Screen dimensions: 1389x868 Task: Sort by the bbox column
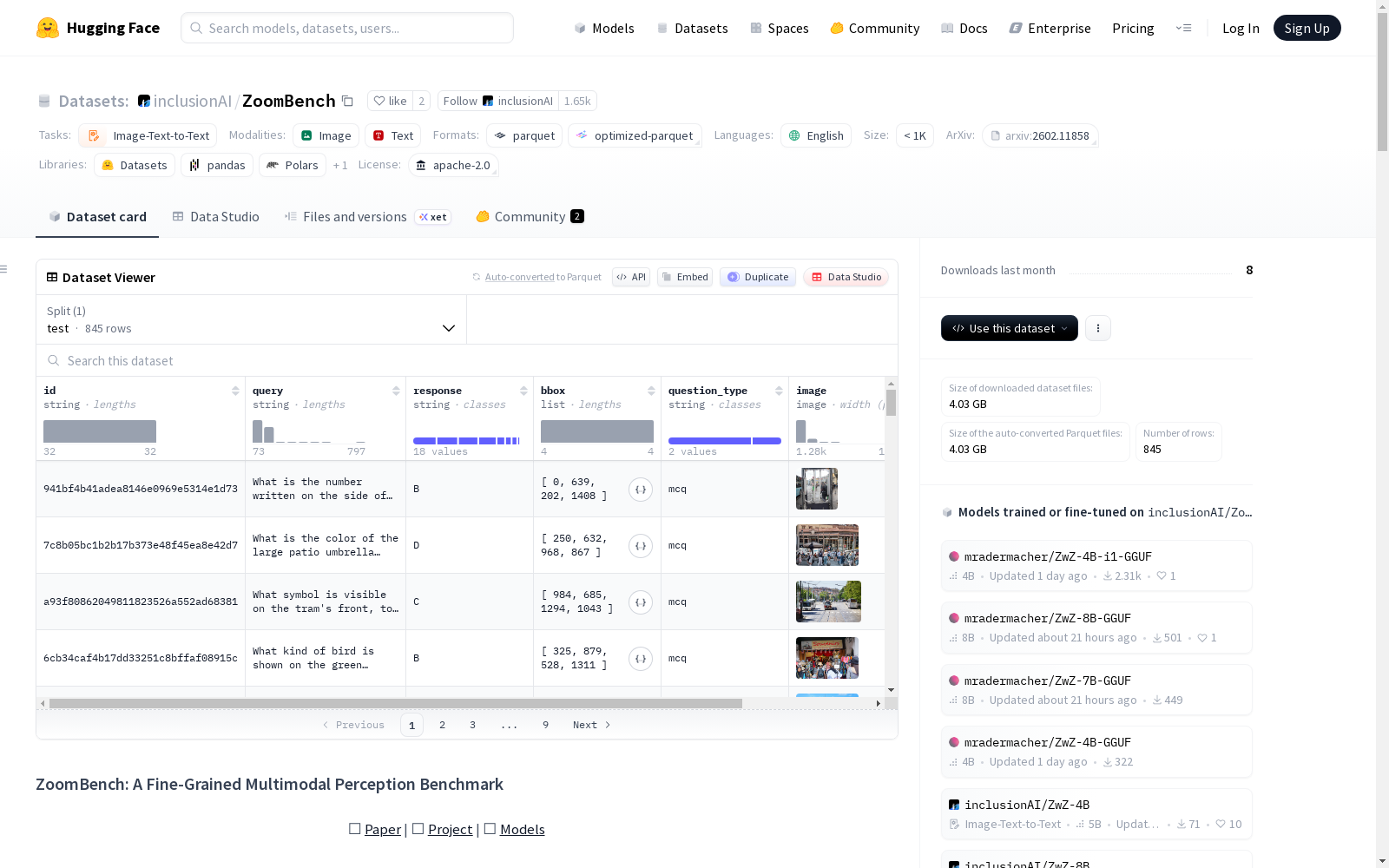(x=651, y=391)
